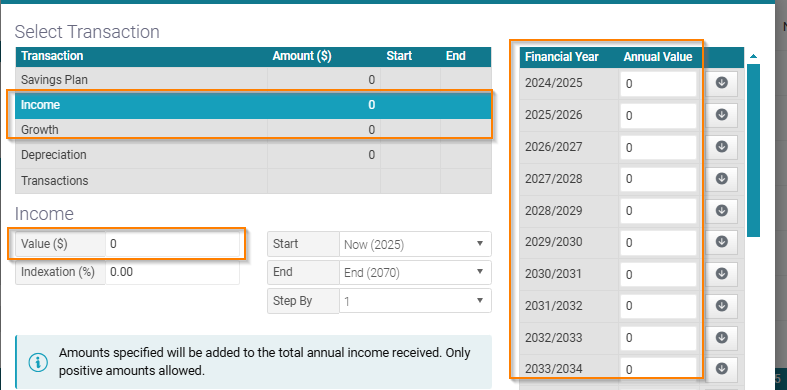Select the Transactions row

(253, 181)
